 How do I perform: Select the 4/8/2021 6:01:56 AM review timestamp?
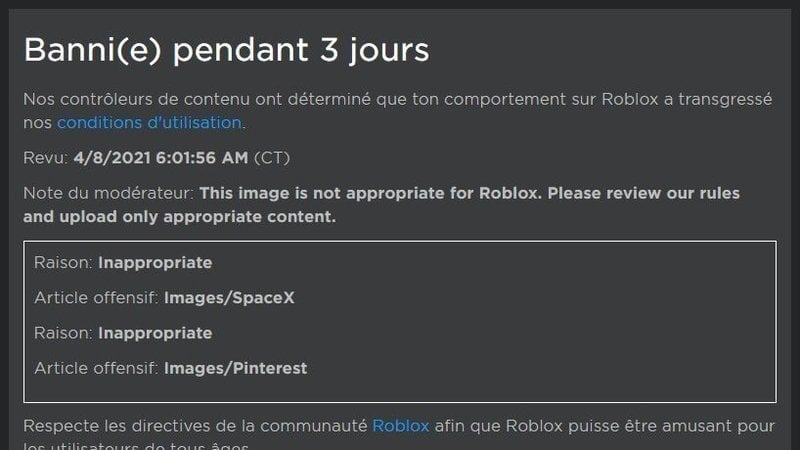point(161,158)
